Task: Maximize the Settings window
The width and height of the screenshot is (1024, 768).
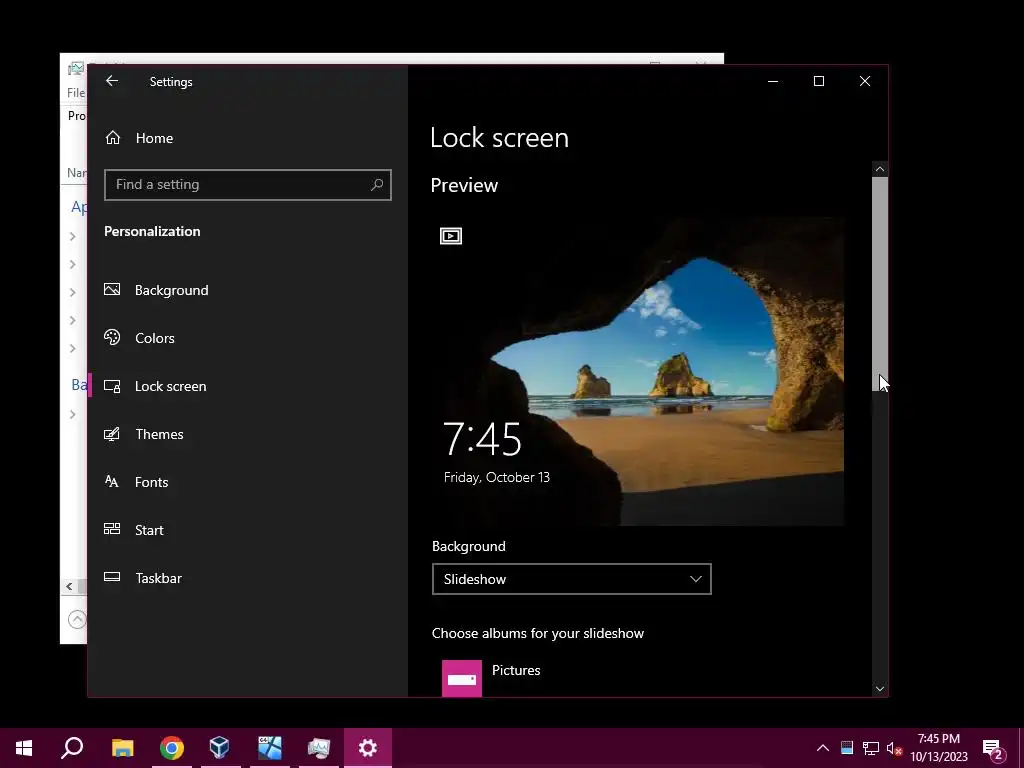Action: (818, 81)
